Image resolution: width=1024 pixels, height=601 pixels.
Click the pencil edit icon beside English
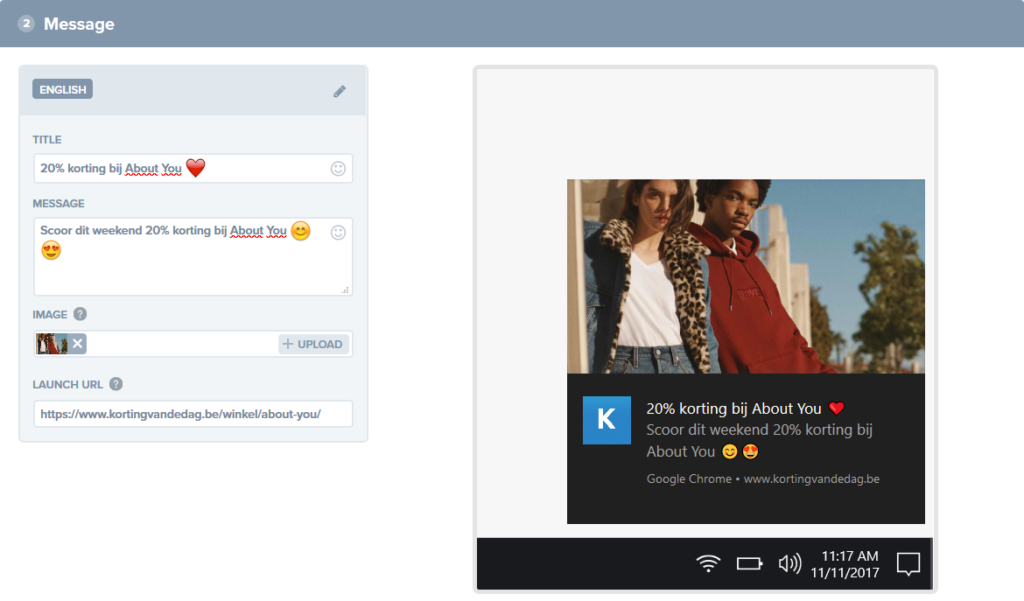(x=340, y=91)
